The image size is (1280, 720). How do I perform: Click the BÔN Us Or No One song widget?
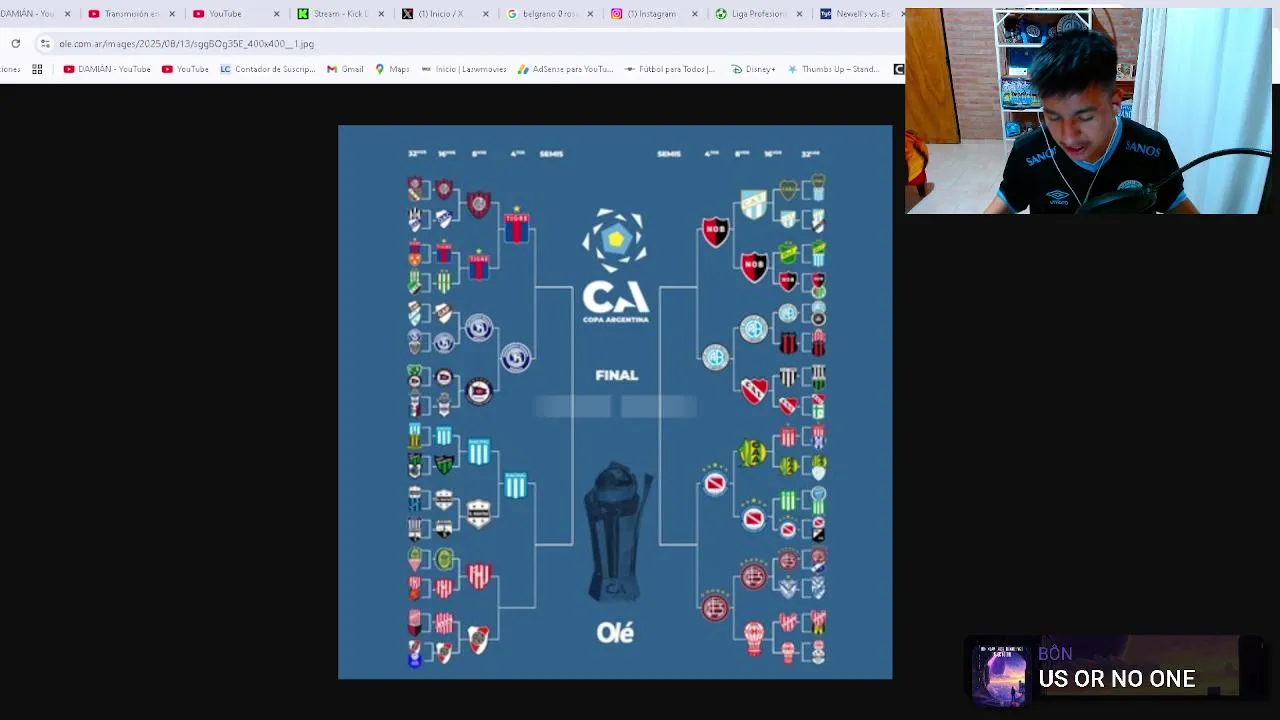(1117, 669)
